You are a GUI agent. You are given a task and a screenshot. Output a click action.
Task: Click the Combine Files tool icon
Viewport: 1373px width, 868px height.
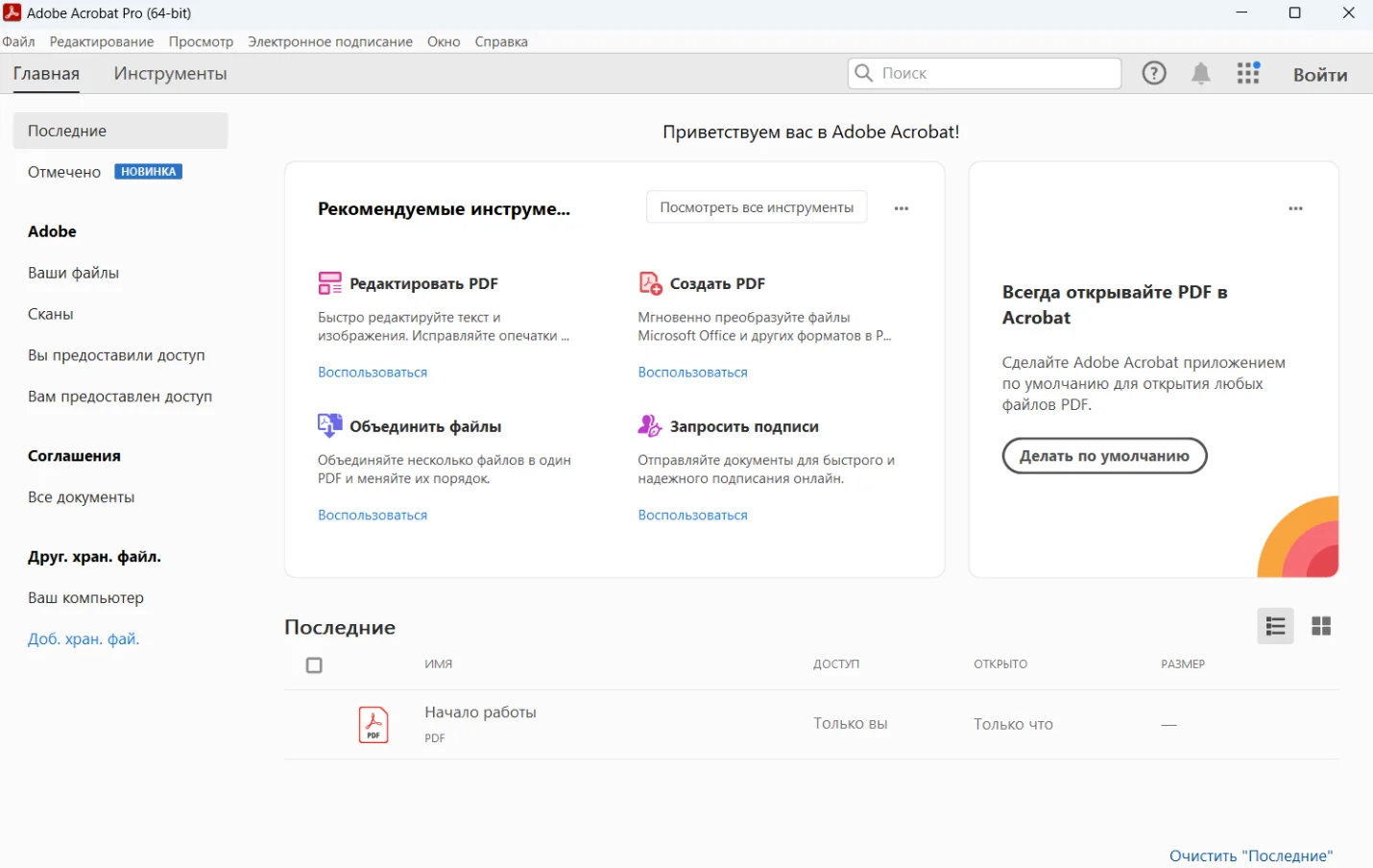(330, 425)
